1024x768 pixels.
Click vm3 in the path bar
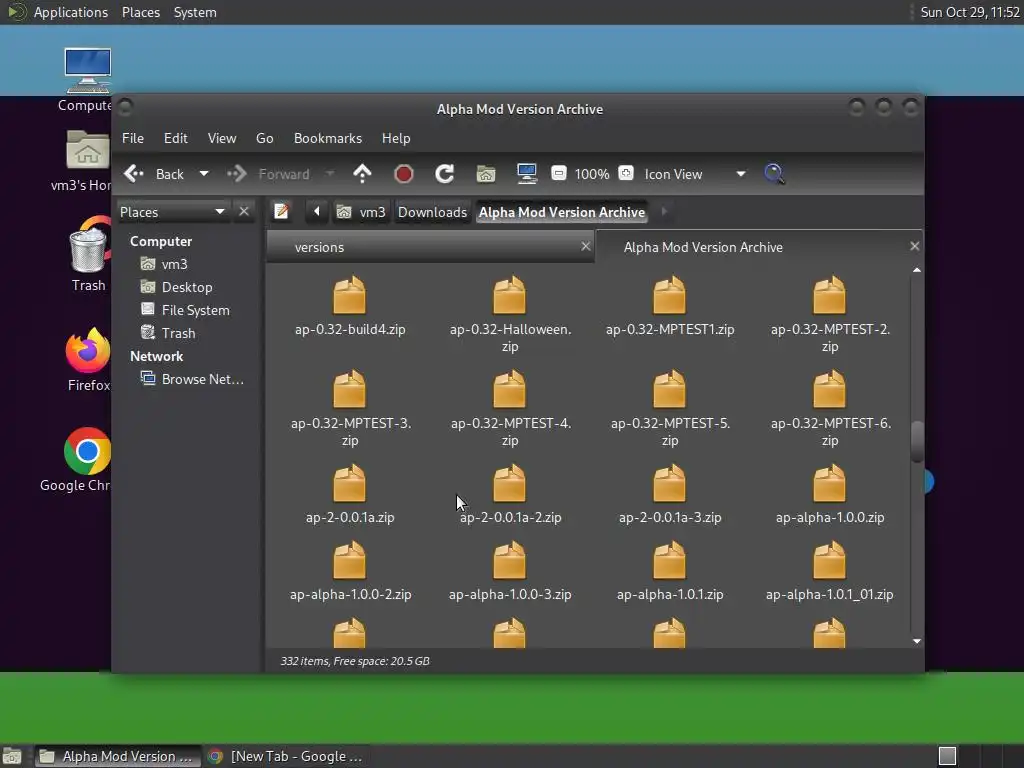(361, 212)
